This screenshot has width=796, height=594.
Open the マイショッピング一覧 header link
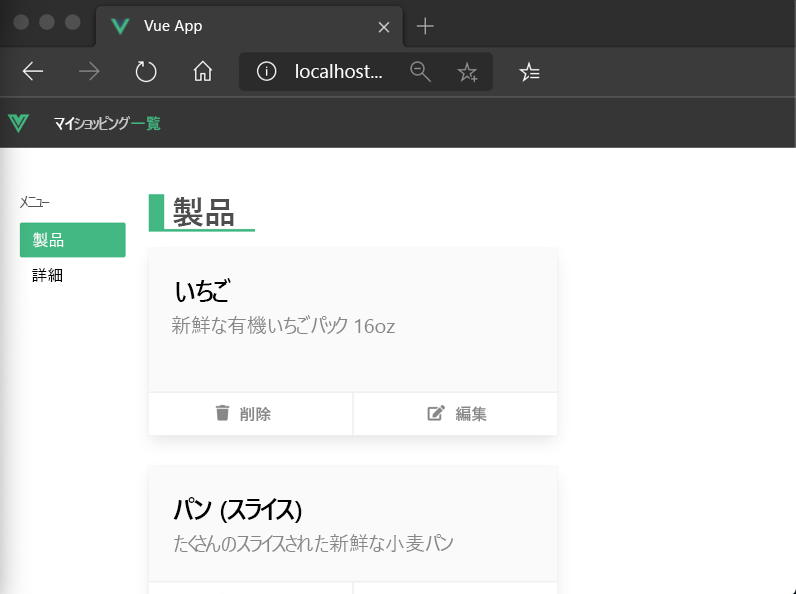coord(107,123)
